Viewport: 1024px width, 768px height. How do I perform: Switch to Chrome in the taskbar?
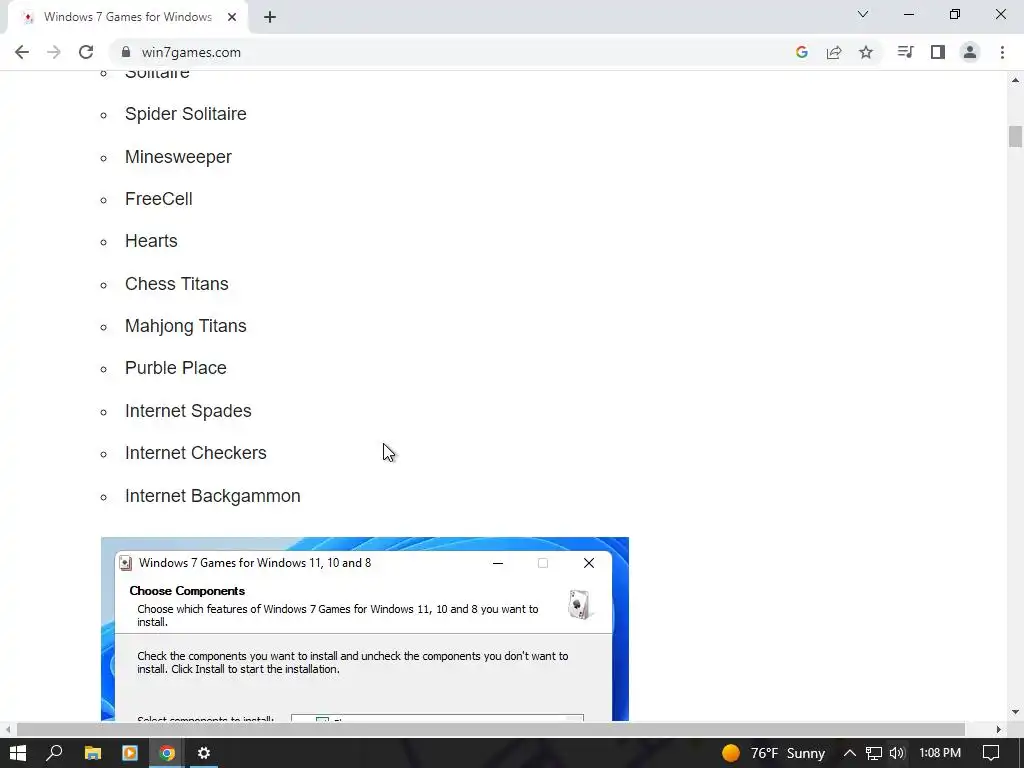pyautogui.click(x=167, y=753)
